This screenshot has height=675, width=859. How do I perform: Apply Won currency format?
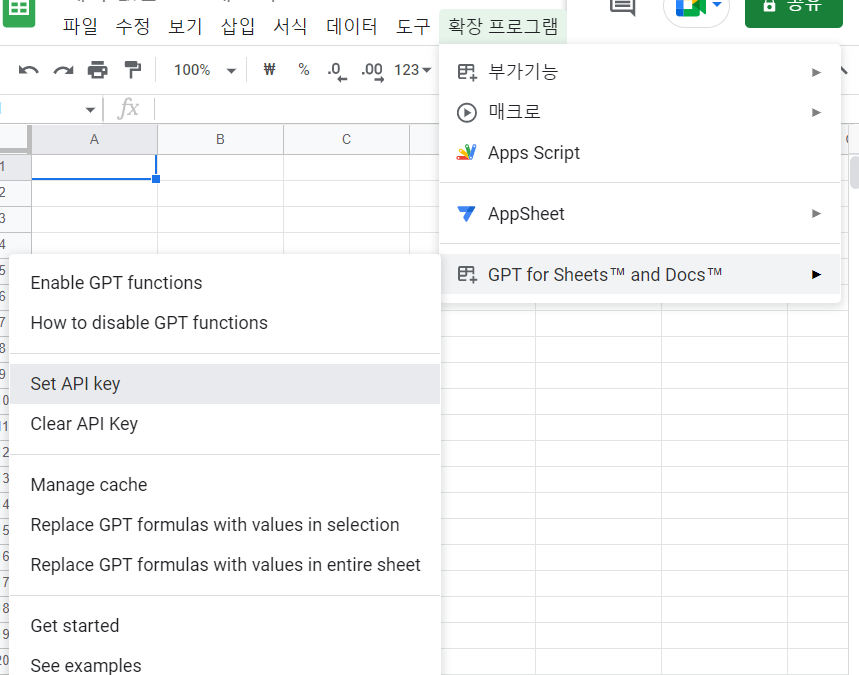[x=269, y=70]
